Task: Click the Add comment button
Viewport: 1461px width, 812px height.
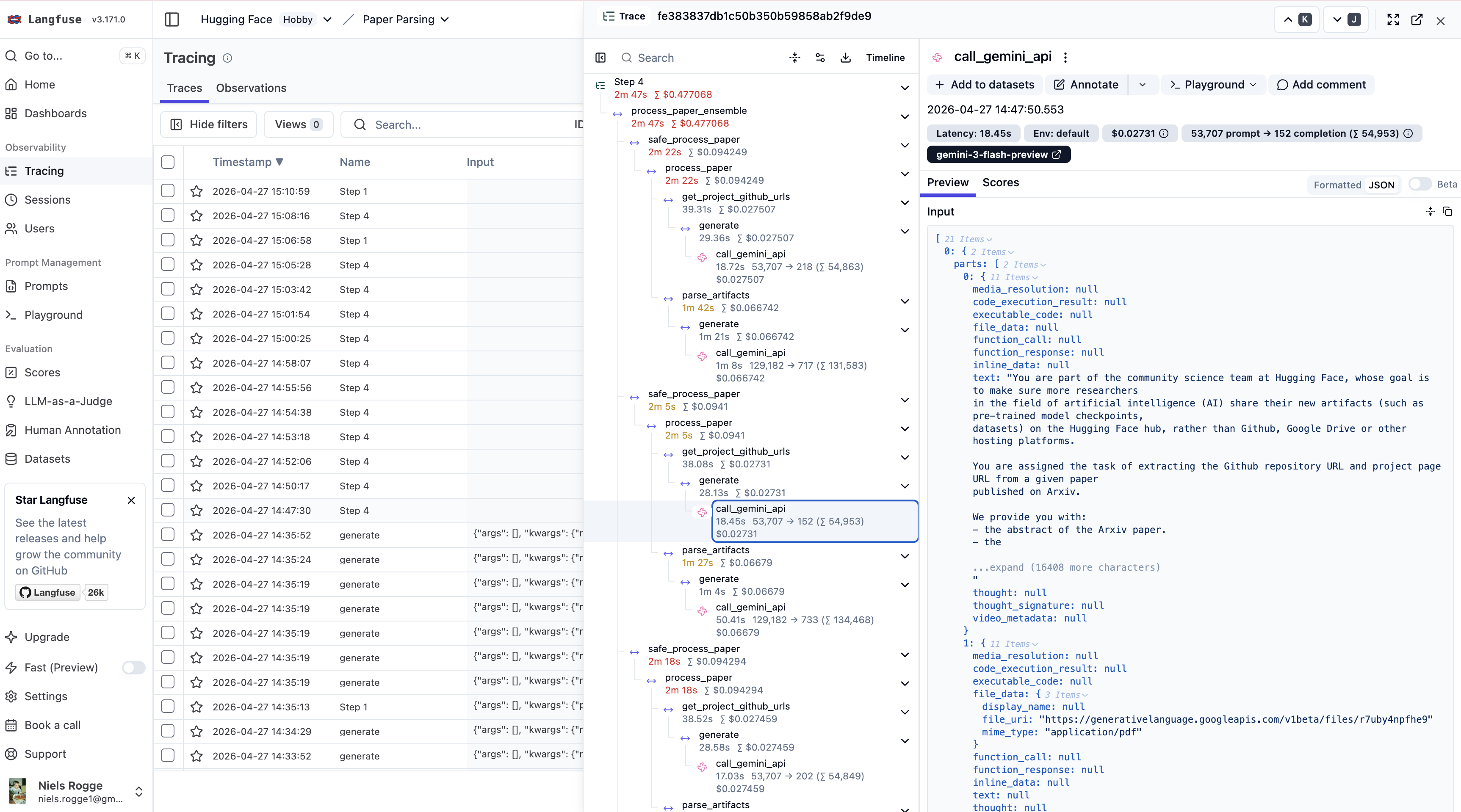Action: tap(1321, 85)
